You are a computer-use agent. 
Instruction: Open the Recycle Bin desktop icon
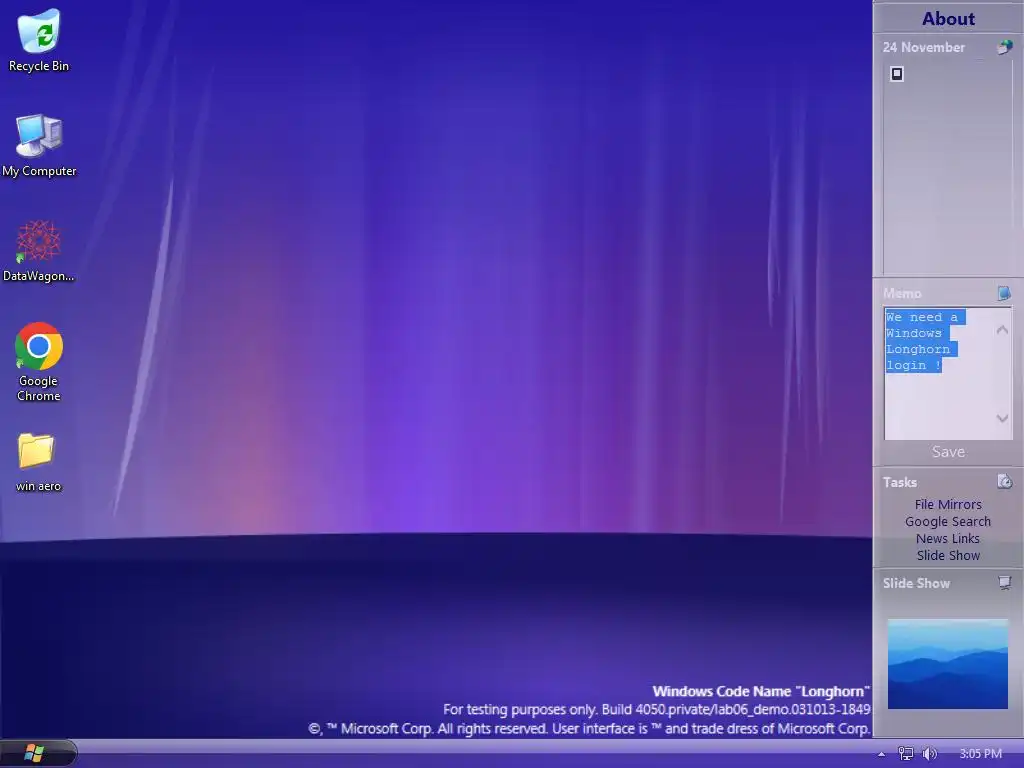[x=39, y=40]
